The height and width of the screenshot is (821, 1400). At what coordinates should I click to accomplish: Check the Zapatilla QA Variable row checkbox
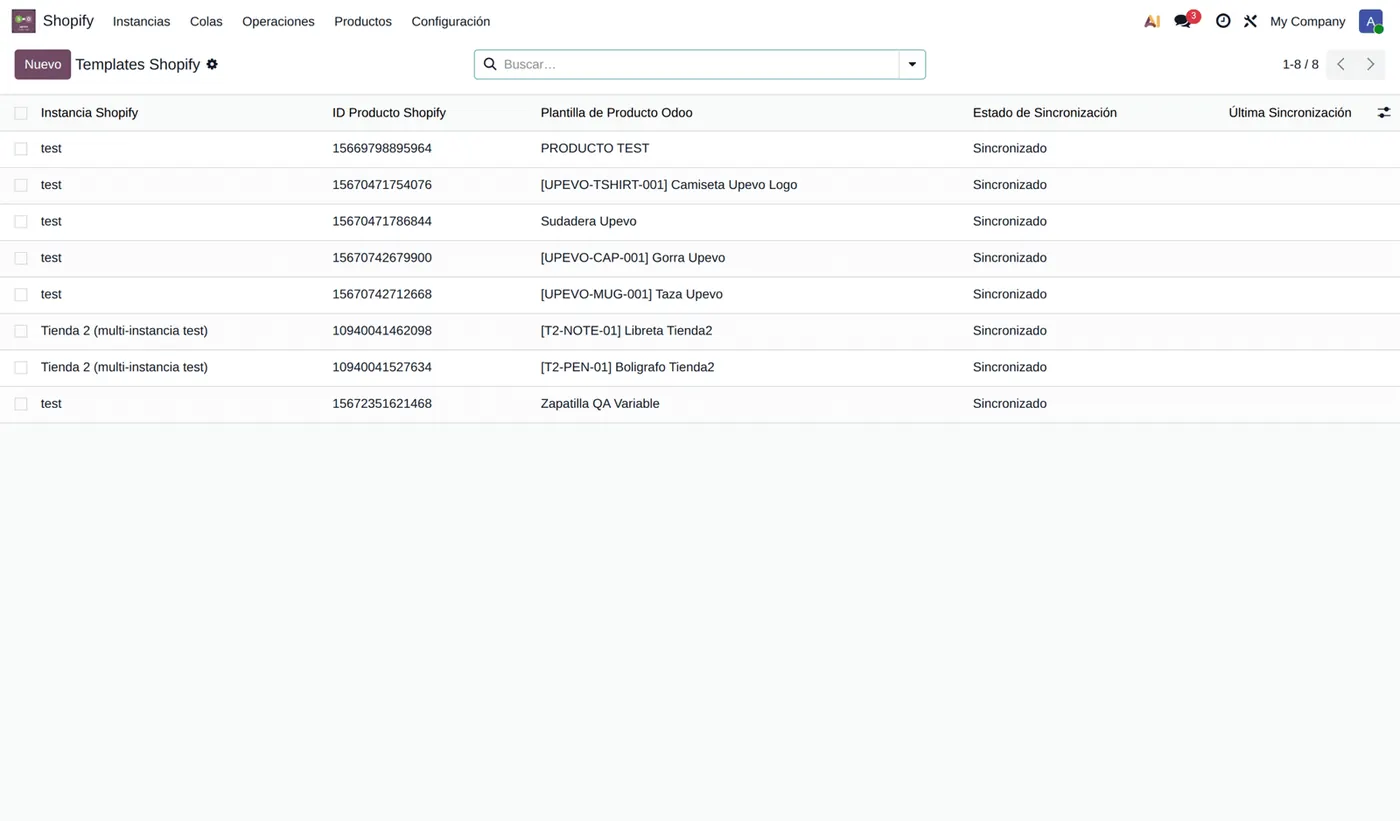(21, 404)
